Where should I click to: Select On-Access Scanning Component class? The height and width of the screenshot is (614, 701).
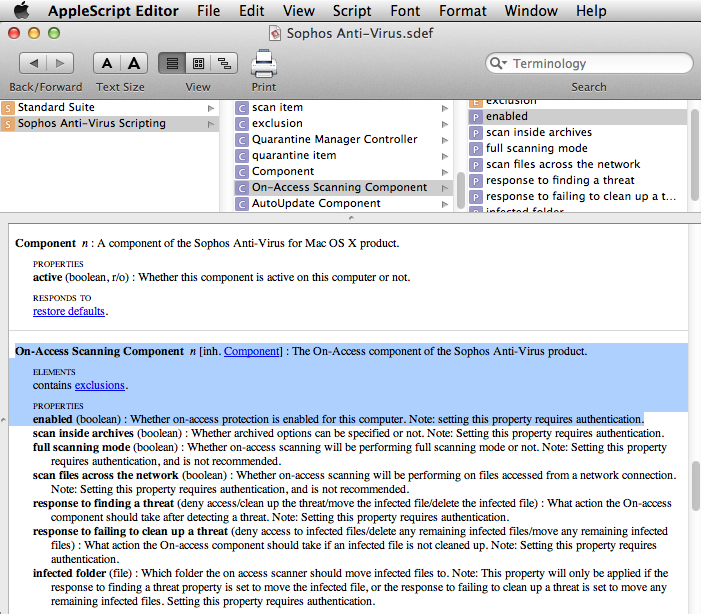tap(343, 187)
